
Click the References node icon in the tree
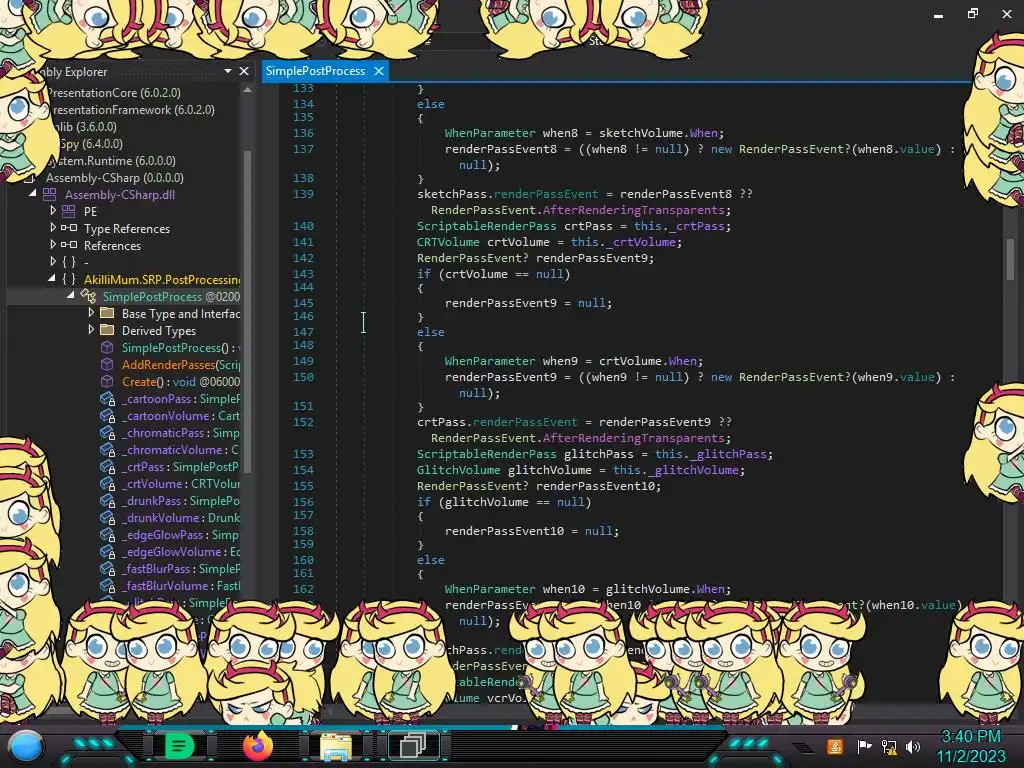pyautogui.click(x=69, y=245)
